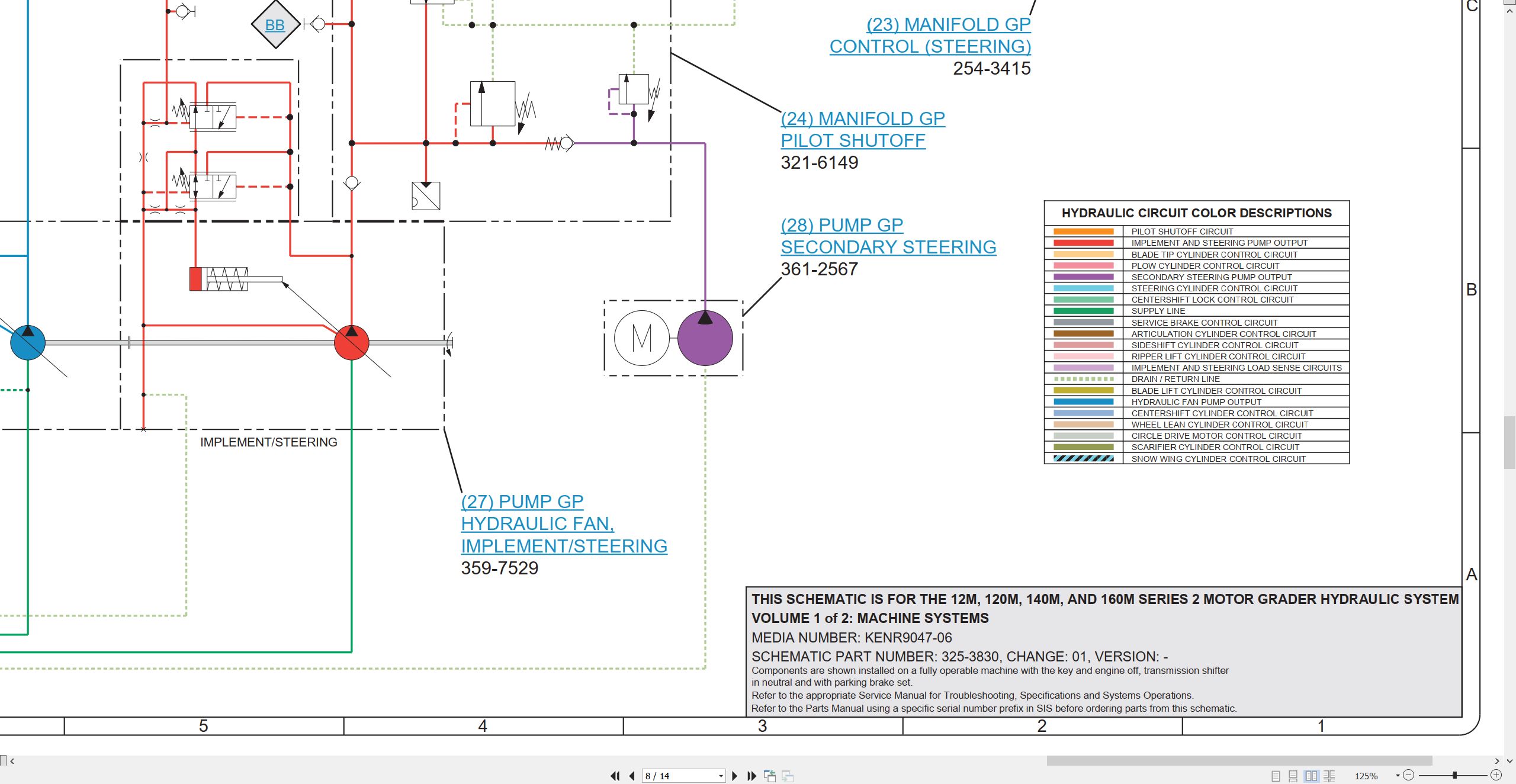Click the zoom in plus icon

pos(1496,775)
